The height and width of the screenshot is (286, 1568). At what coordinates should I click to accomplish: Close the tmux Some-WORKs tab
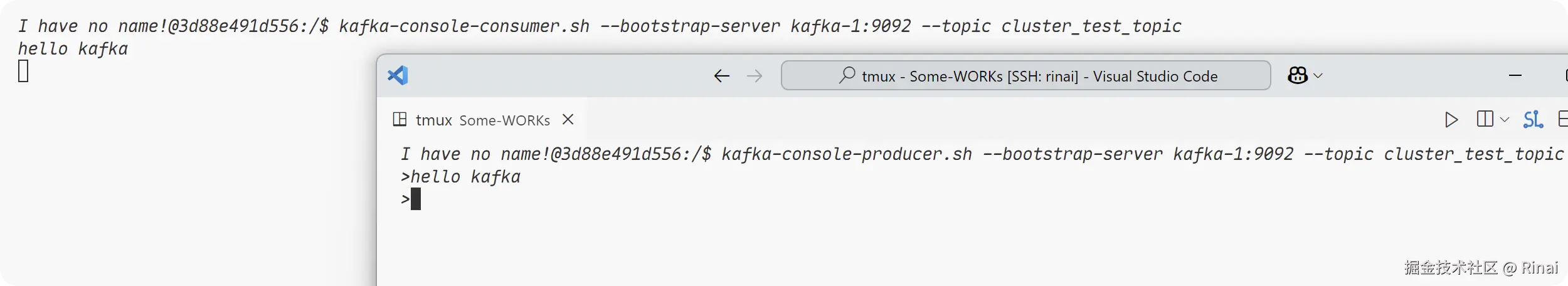568,119
